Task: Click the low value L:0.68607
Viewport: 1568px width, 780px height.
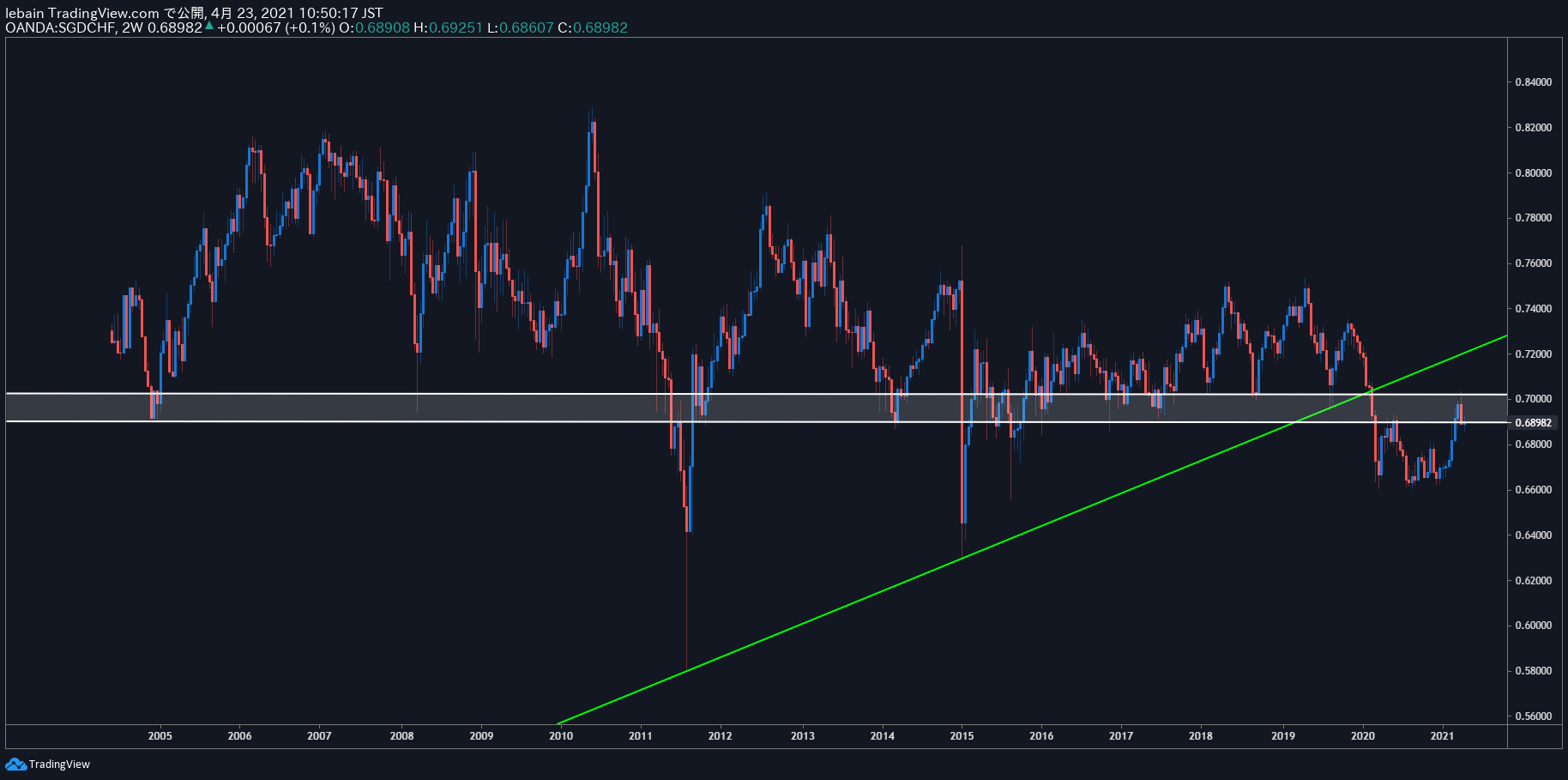Action: coord(520,27)
